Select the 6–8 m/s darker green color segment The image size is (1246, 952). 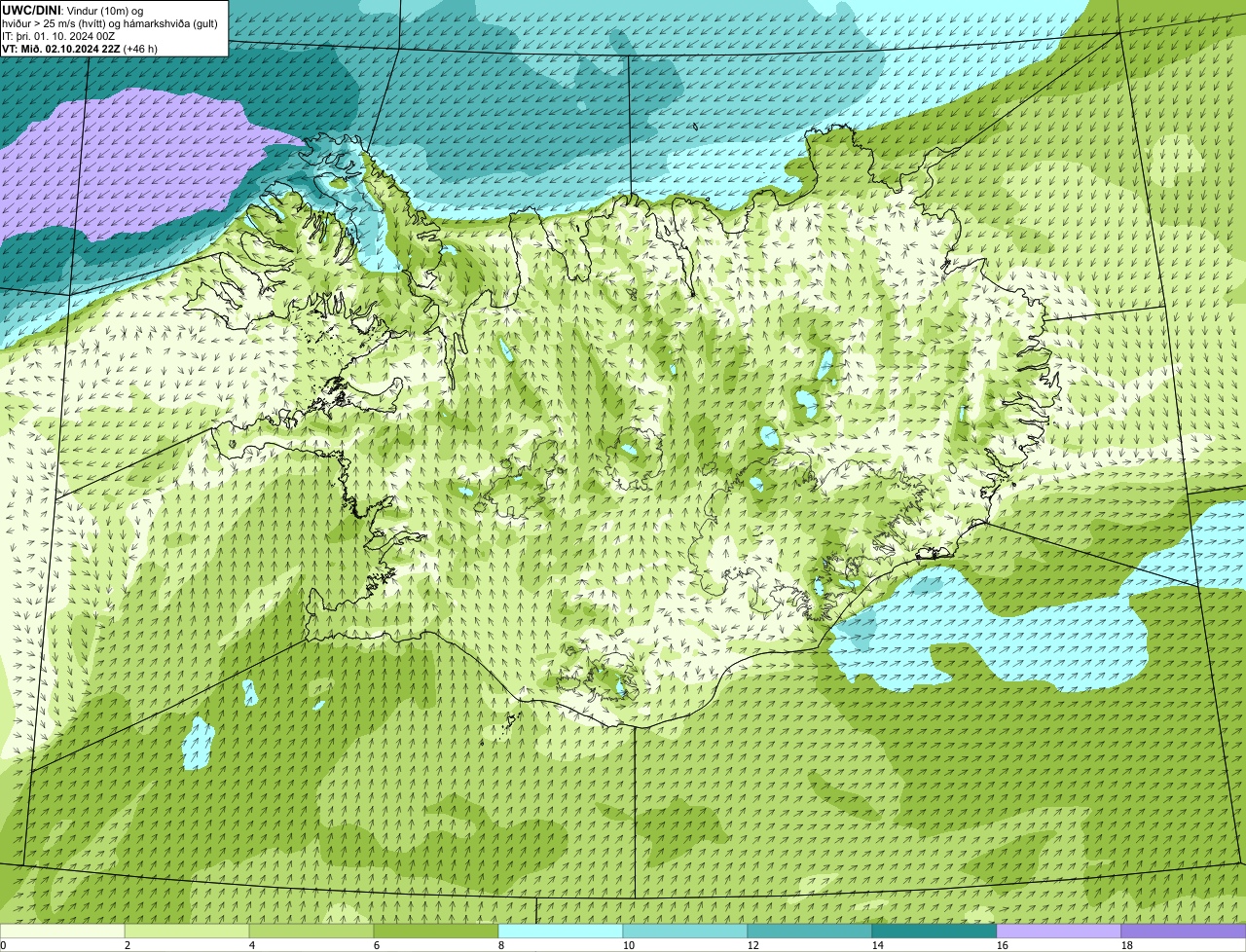(x=436, y=931)
